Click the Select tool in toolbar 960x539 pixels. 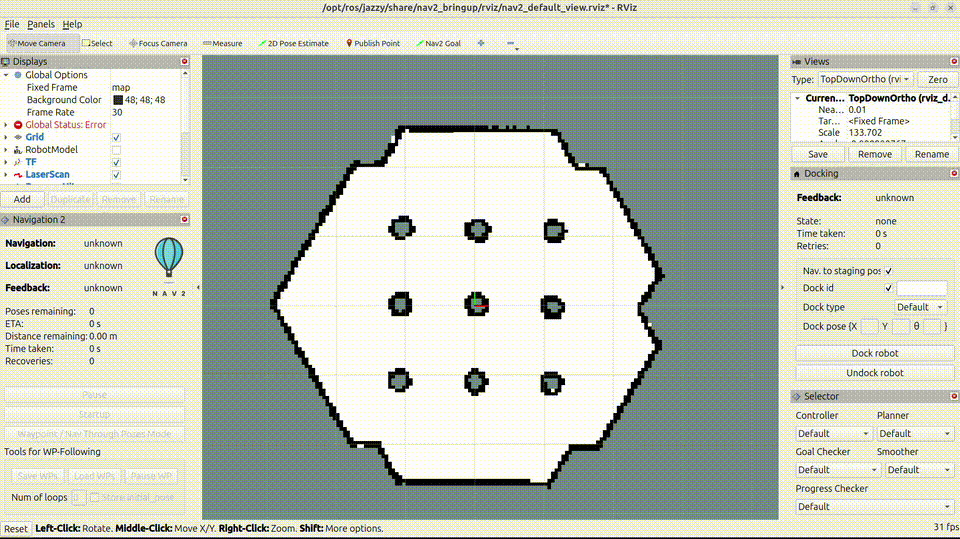[x=97, y=43]
